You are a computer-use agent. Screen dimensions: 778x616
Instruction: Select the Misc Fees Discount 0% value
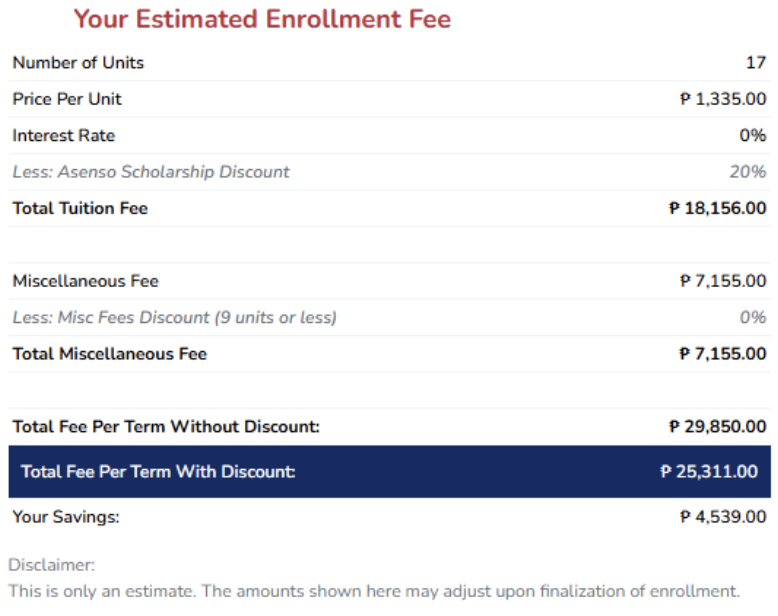click(x=753, y=317)
